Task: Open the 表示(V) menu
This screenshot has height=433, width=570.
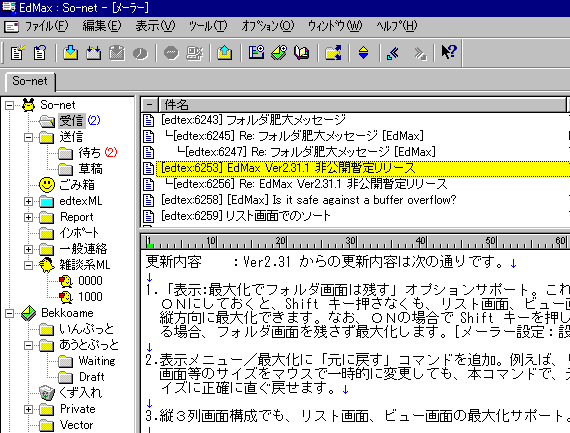Action: pos(155,26)
